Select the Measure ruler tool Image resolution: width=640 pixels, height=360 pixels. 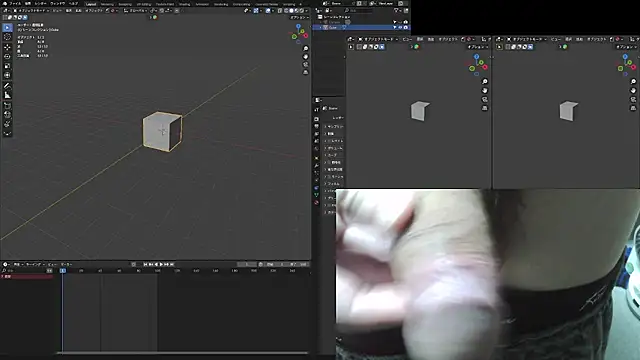[x=7, y=95]
